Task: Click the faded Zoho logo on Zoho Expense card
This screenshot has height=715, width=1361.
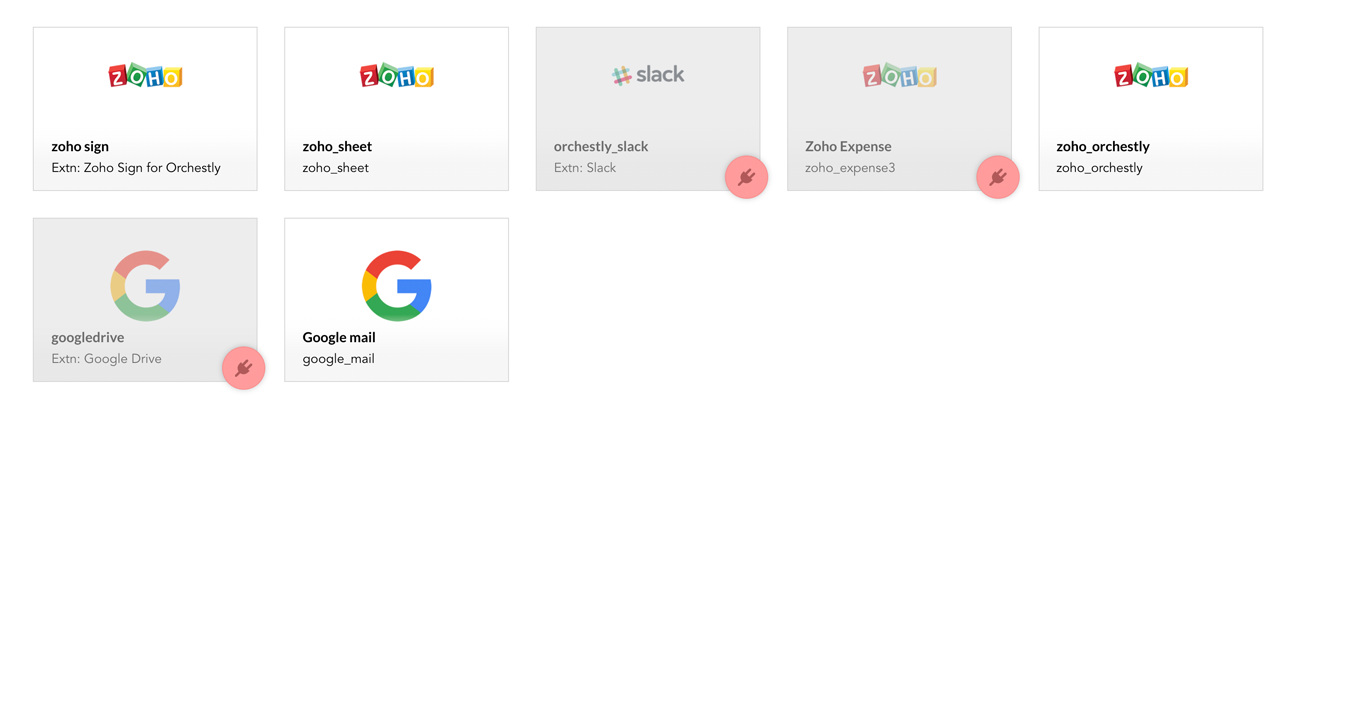Action: (x=900, y=76)
